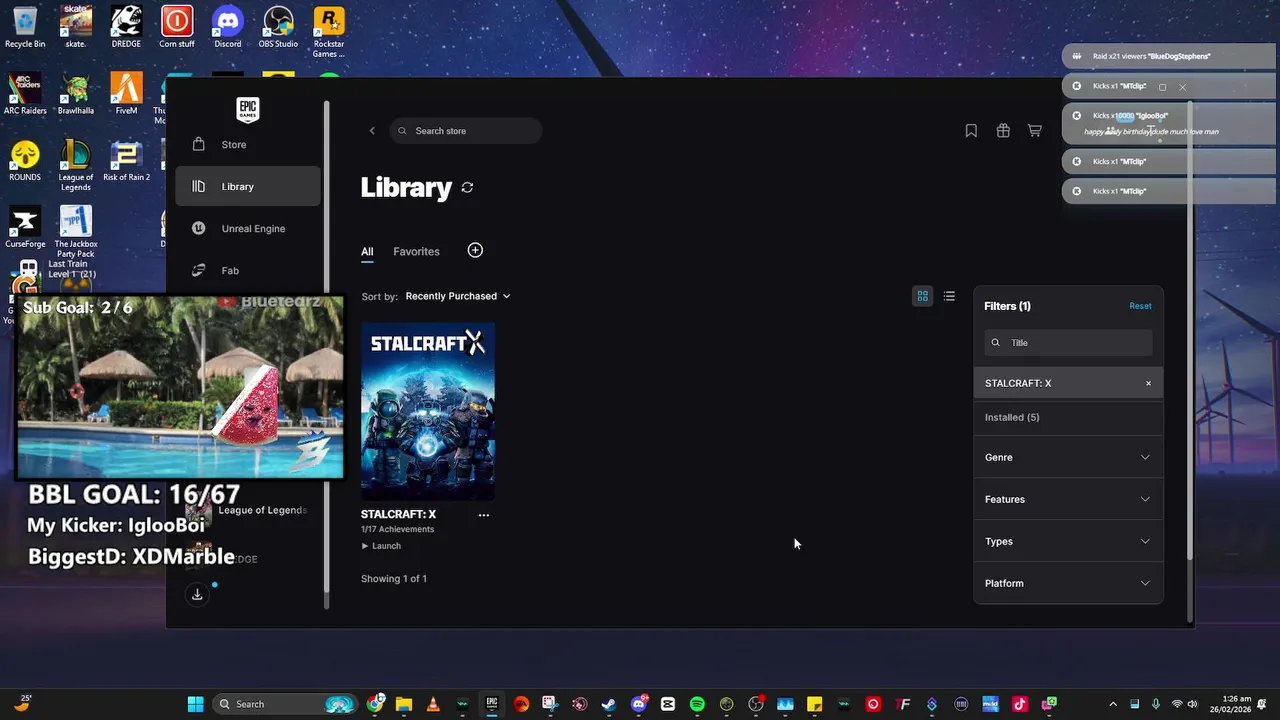Open the STALCRAFT: X cover thumbnail

coord(428,411)
